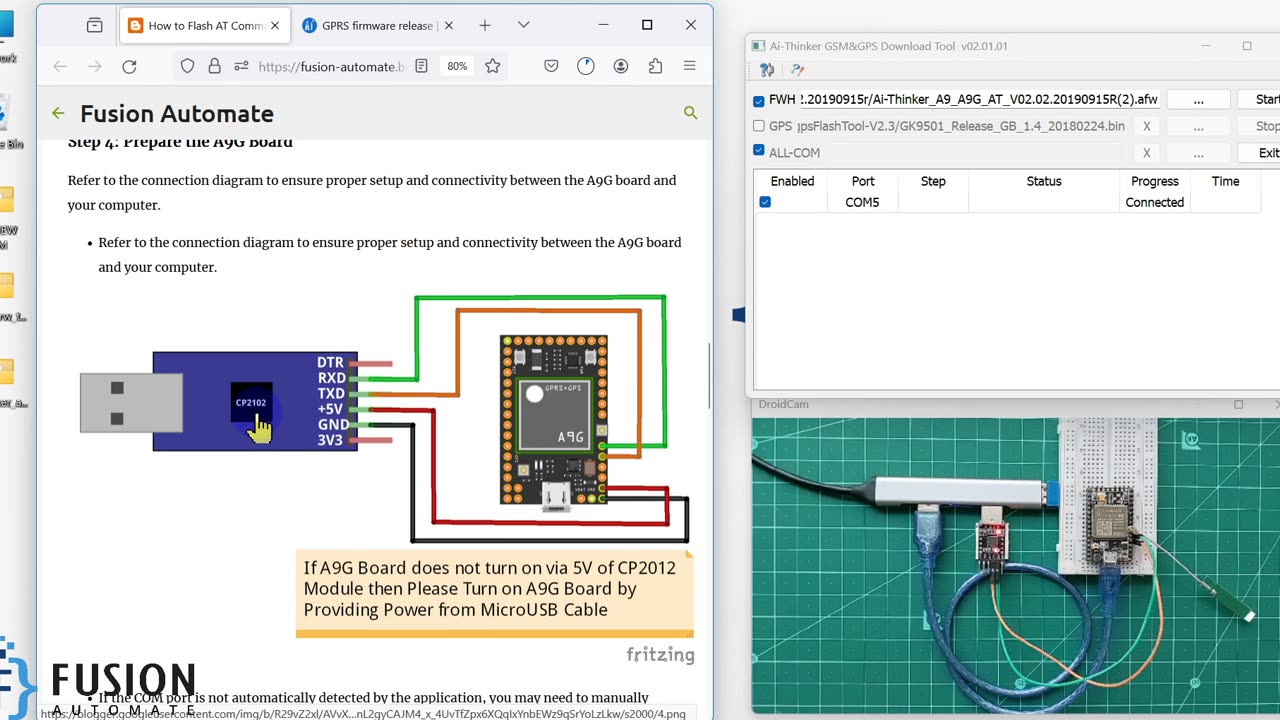Open Firefox hamburger application menu
Screen dimensions: 1280x720
coord(689,66)
